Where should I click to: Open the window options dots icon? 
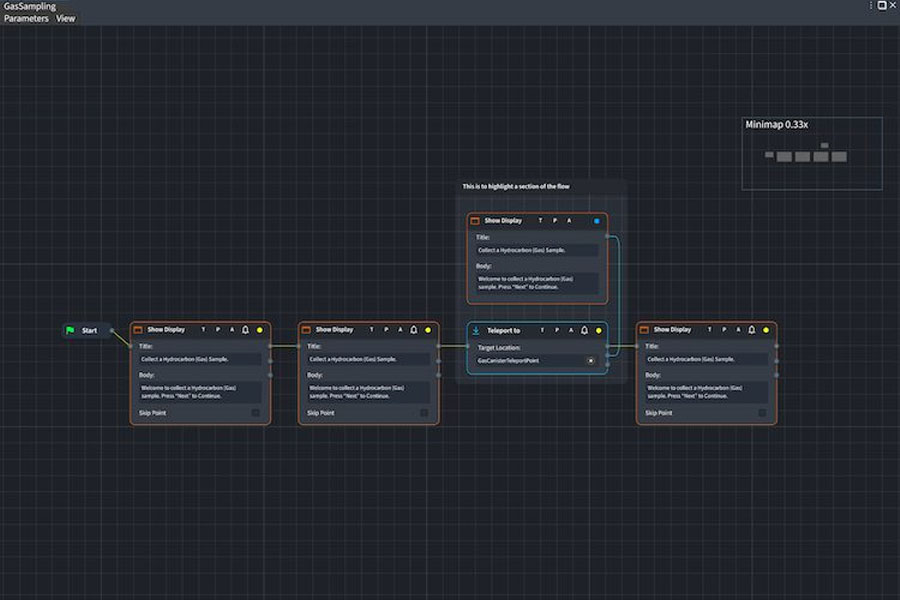[871, 5]
